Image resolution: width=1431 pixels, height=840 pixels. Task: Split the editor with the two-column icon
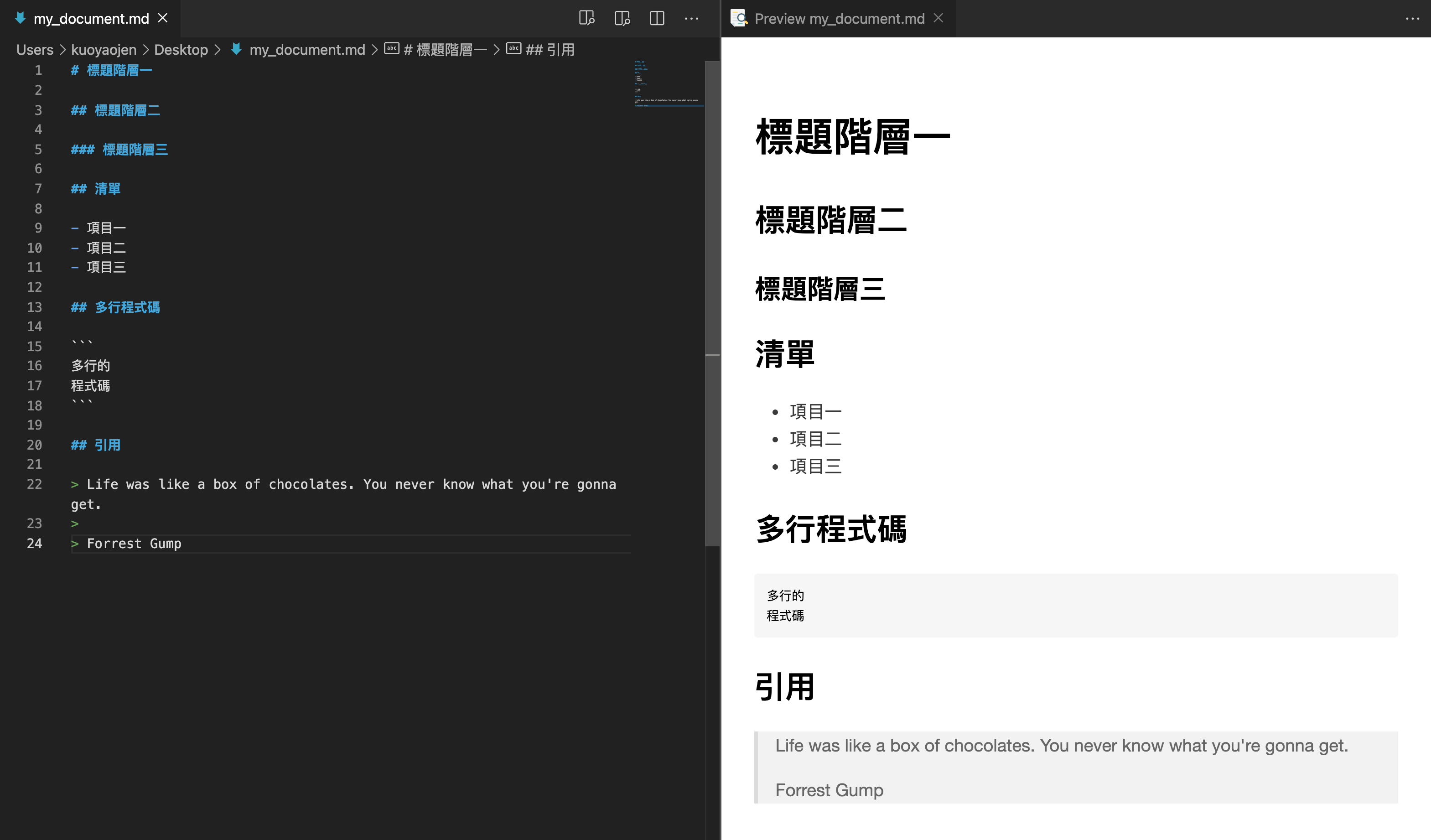[657, 18]
